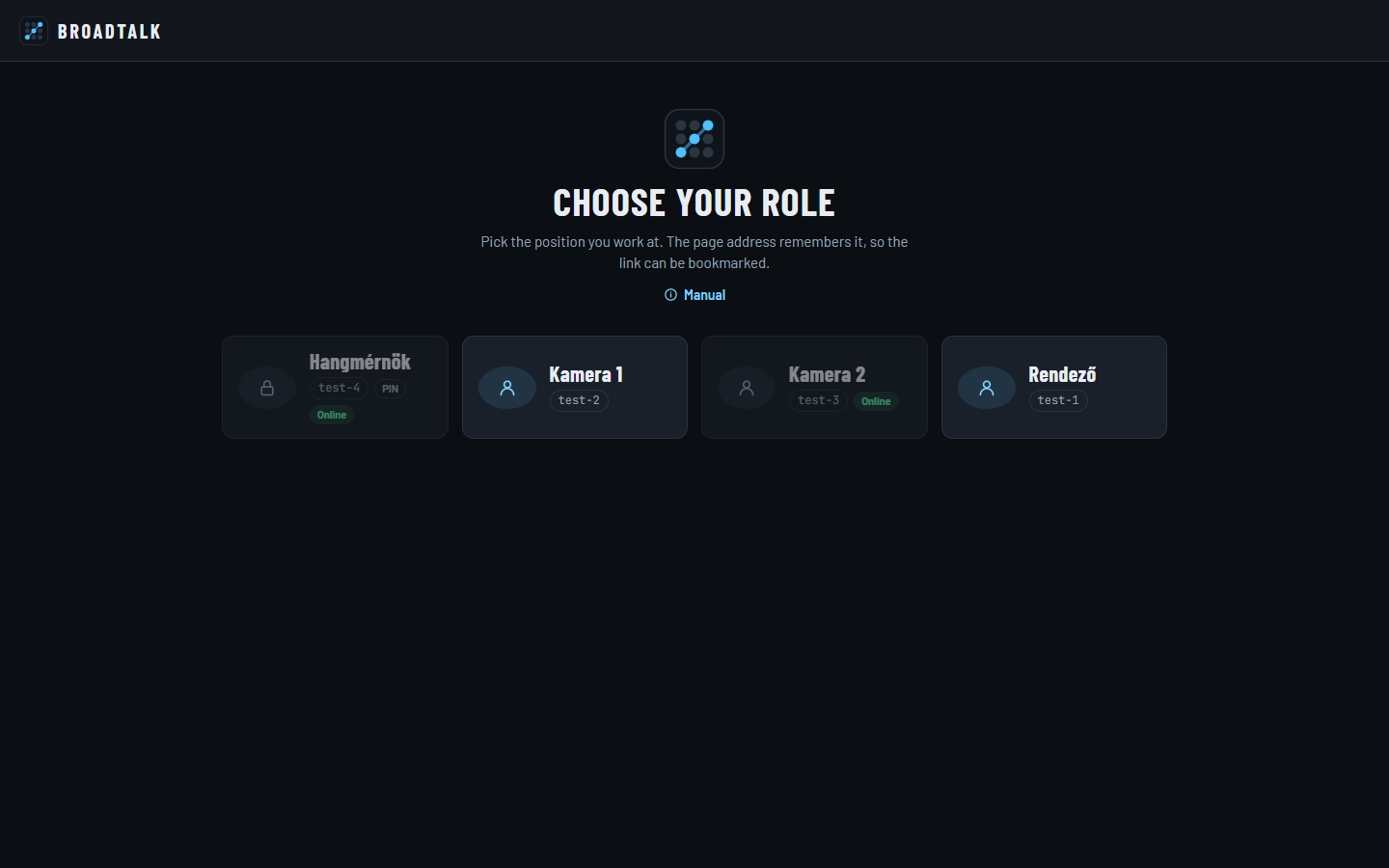The width and height of the screenshot is (1389, 868).
Task: Click the large Broadtalk dot-grid logo
Action: click(694, 139)
